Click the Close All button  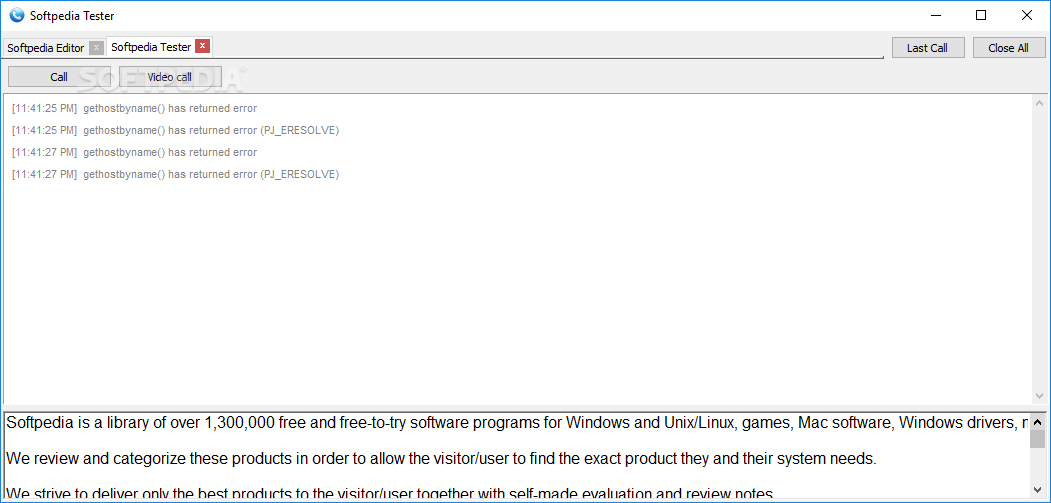tap(1008, 48)
